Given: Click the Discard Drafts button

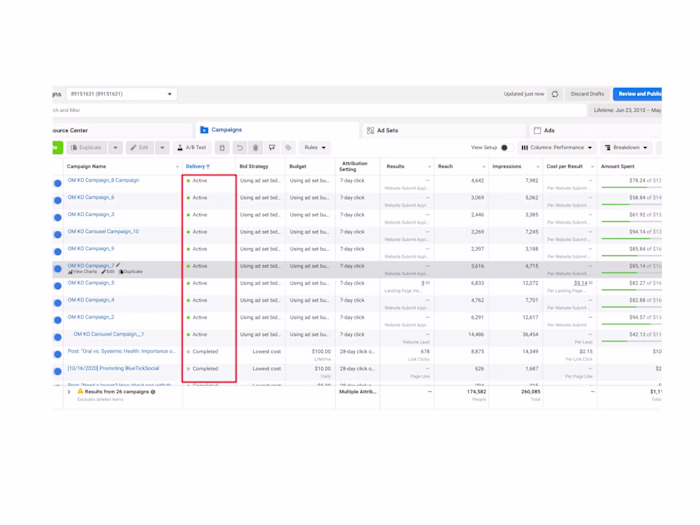Looking at the screenshot, I should pyautogui.click(x=587, y=94).
